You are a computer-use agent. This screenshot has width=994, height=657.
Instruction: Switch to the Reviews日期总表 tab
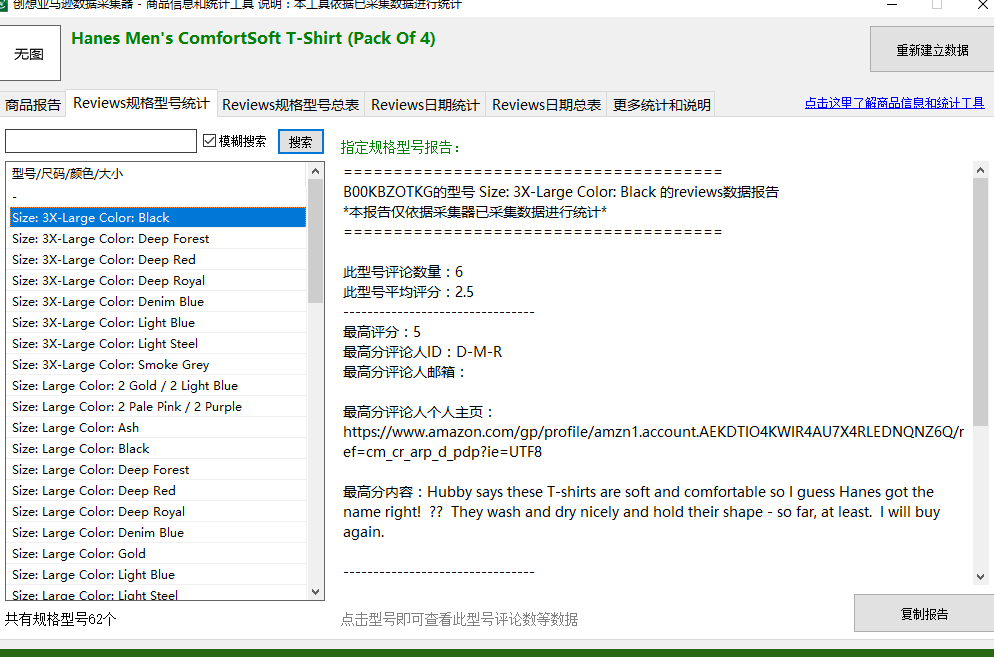pos(546,105)
